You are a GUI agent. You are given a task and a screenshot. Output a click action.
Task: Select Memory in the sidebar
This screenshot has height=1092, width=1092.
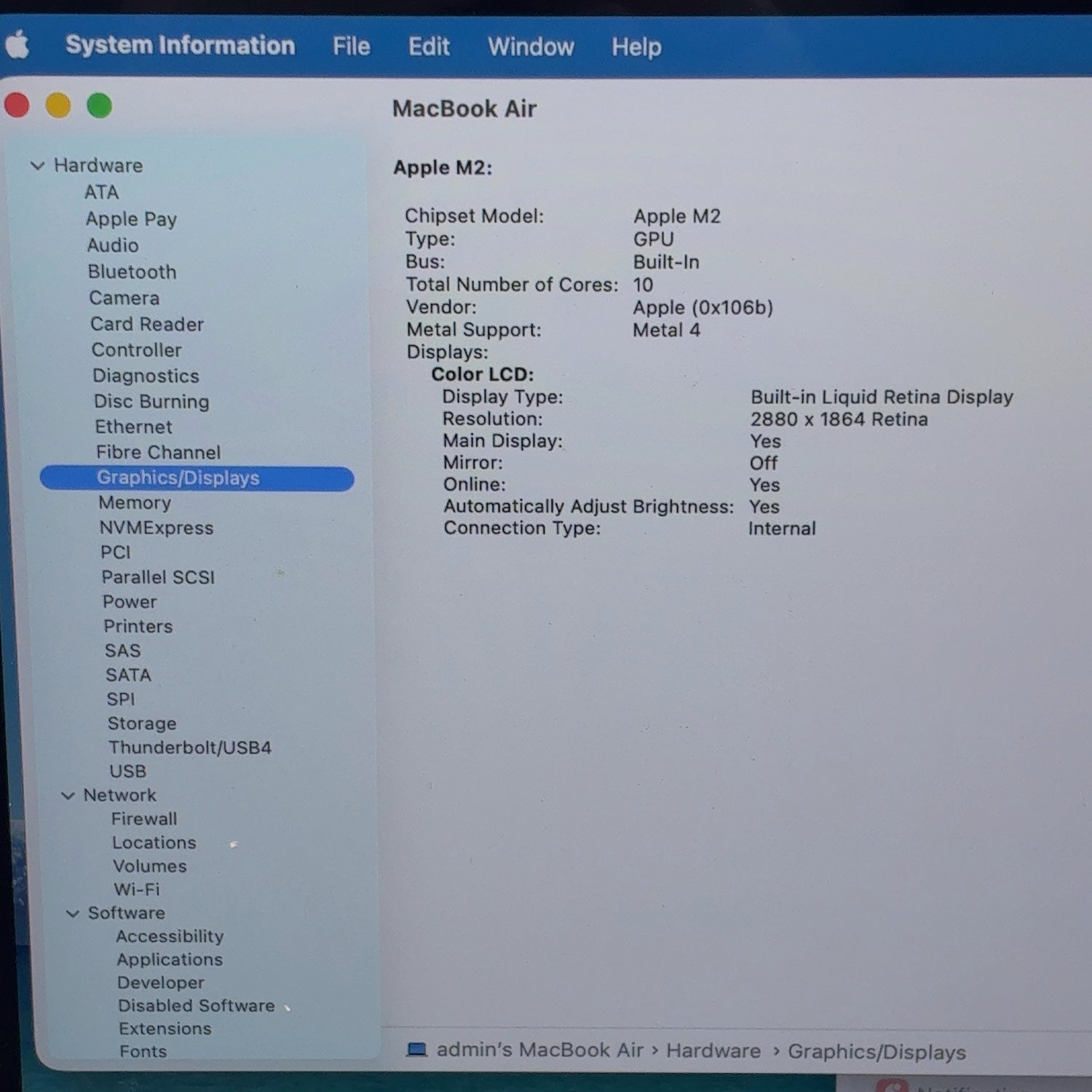coord(135,503)
